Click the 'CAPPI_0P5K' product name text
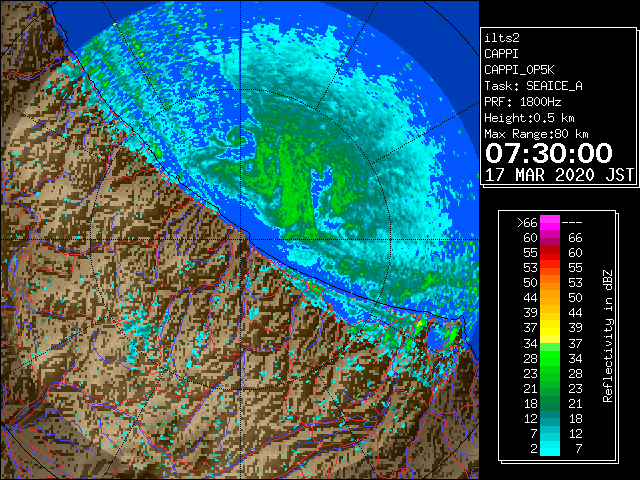640x480 pixels. (519, 70)
